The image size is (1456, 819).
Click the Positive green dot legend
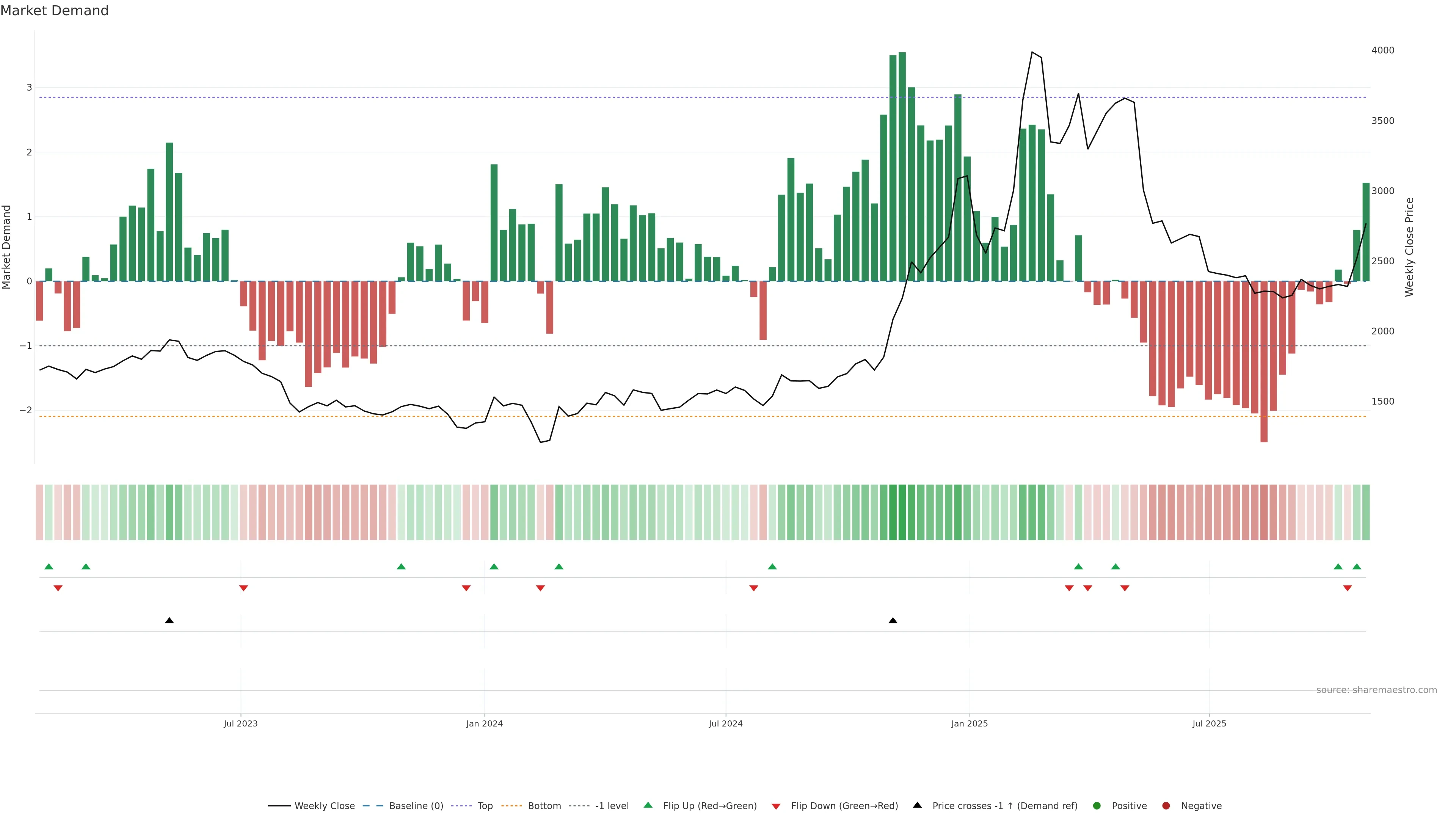pyautogui.click(x=1097, y=806)
